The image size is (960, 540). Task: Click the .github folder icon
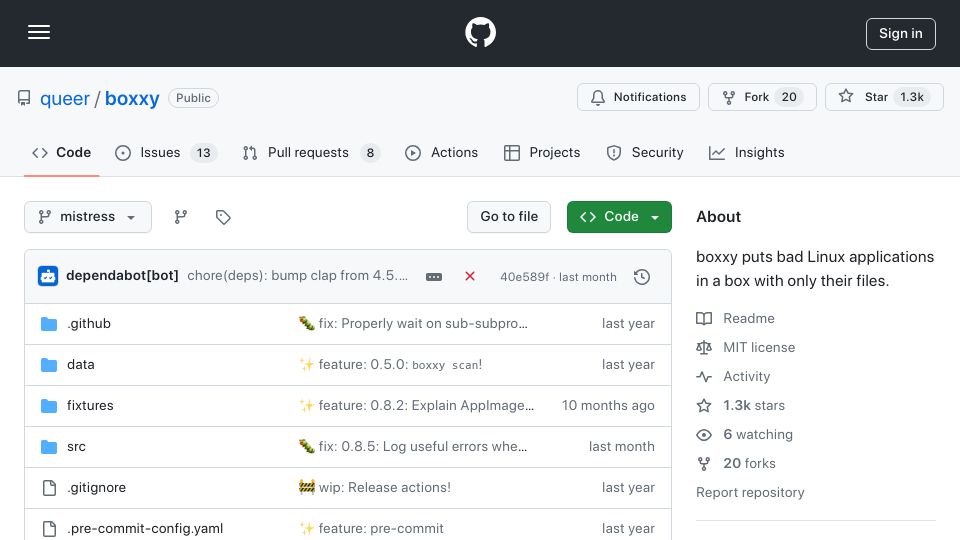(x=49, y=323)
